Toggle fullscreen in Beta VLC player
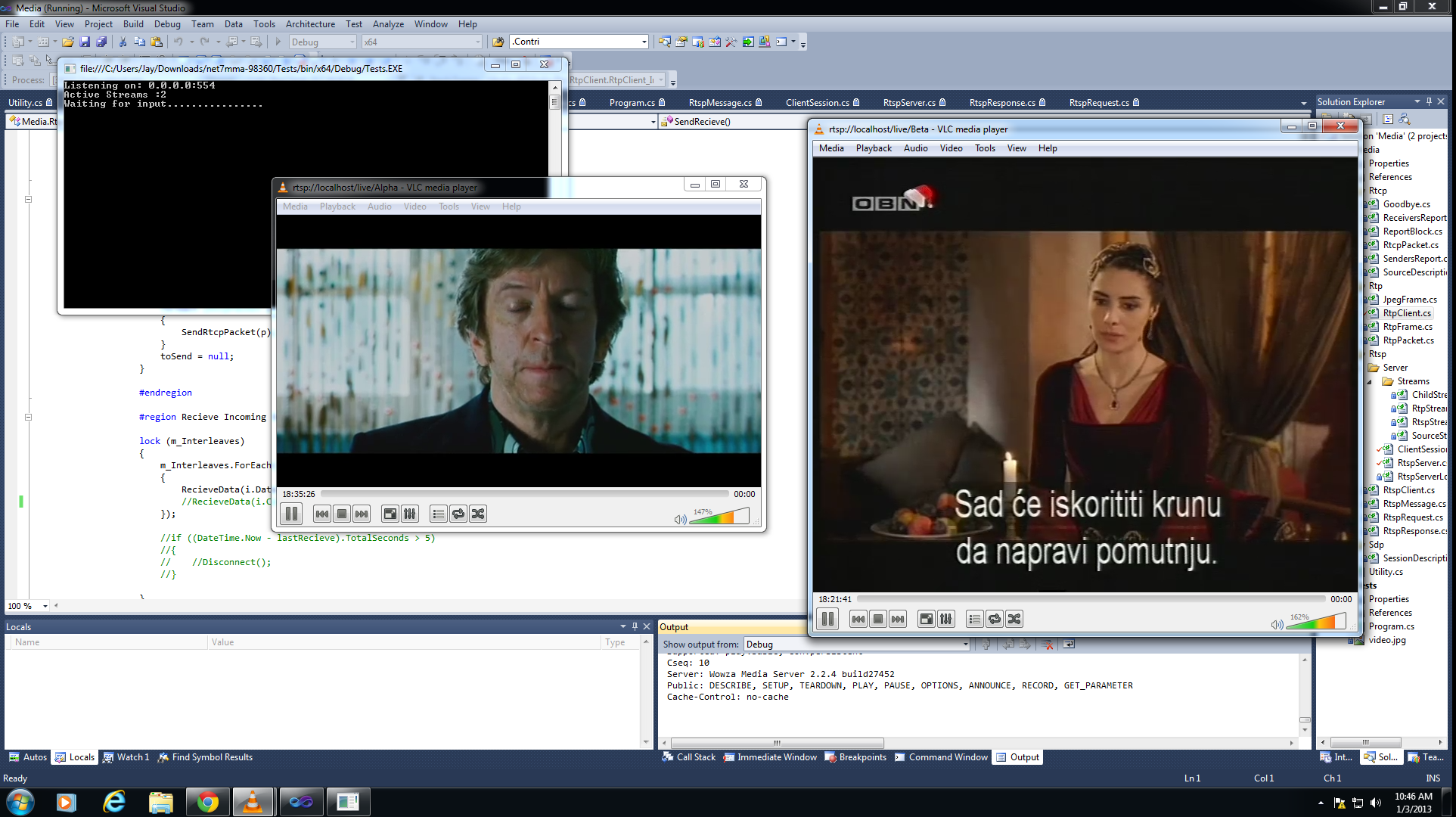Screen dimensions: 1456x817 927,620
